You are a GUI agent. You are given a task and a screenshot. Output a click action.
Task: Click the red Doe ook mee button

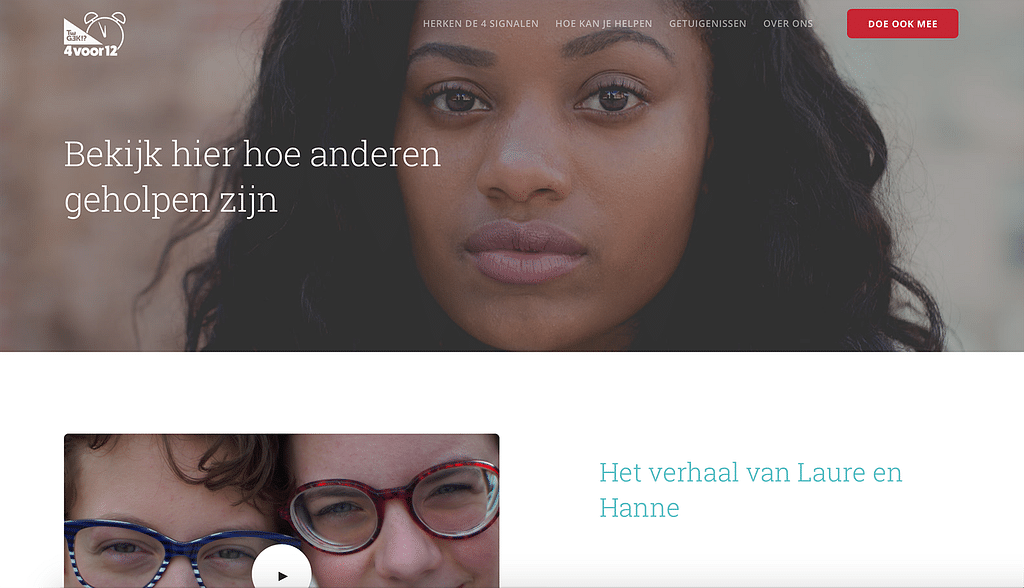(x=903, y=24)
